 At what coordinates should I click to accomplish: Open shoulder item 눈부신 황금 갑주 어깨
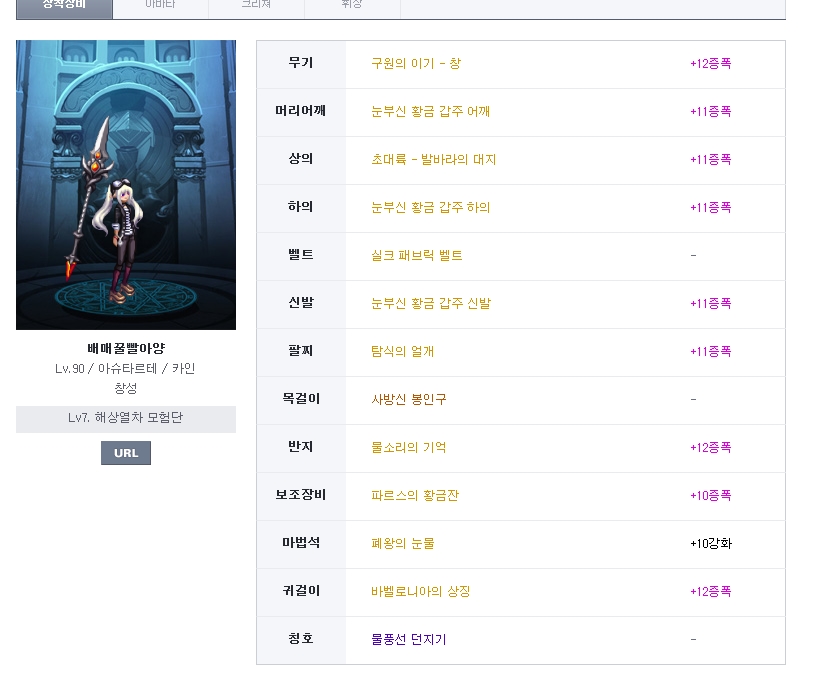point(430,112)
